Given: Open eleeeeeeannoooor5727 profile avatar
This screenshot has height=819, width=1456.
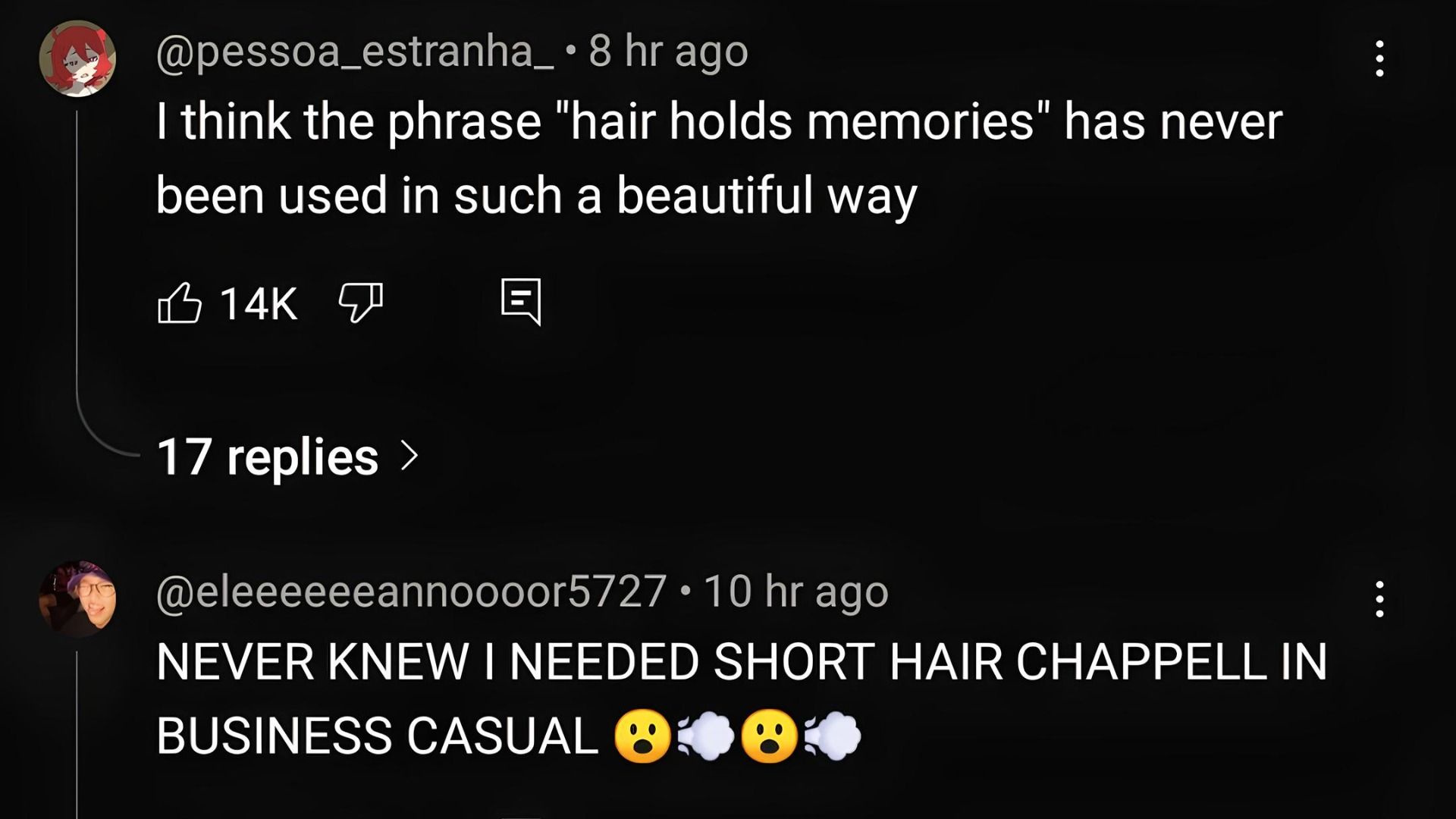Looking at the screenshot, I should tap(77, 599).
